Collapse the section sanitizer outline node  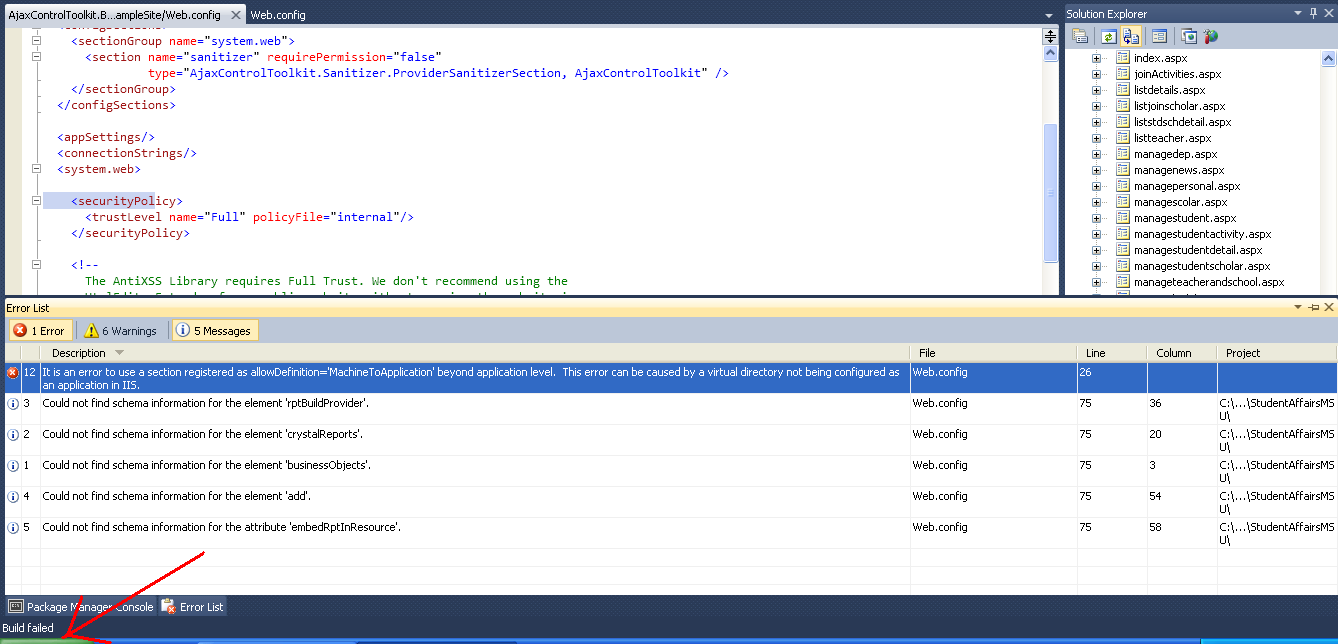tap(36, 57)
